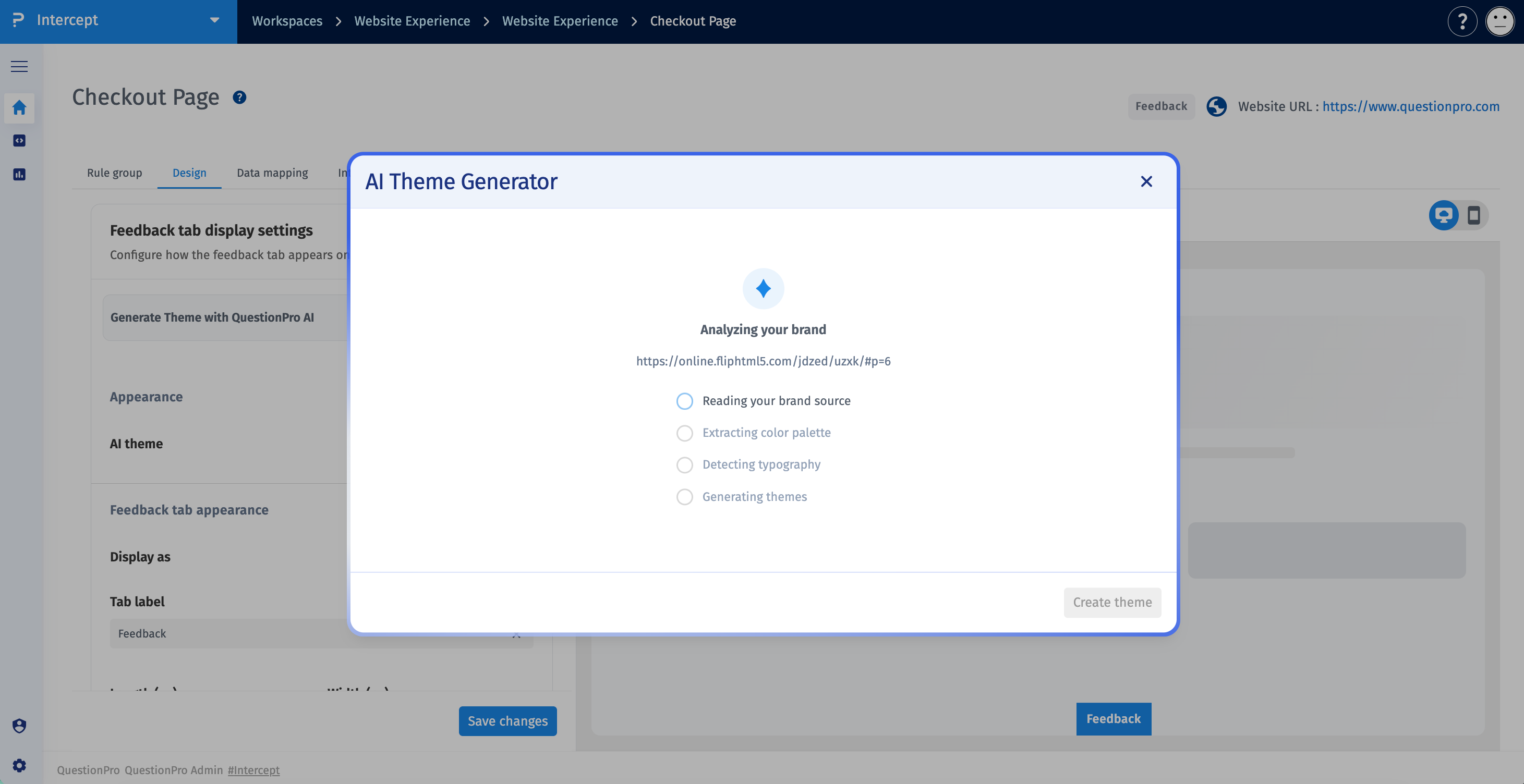Open the first Website Experience breadcrumb
Screen dimensions: 1524x784
412,21
